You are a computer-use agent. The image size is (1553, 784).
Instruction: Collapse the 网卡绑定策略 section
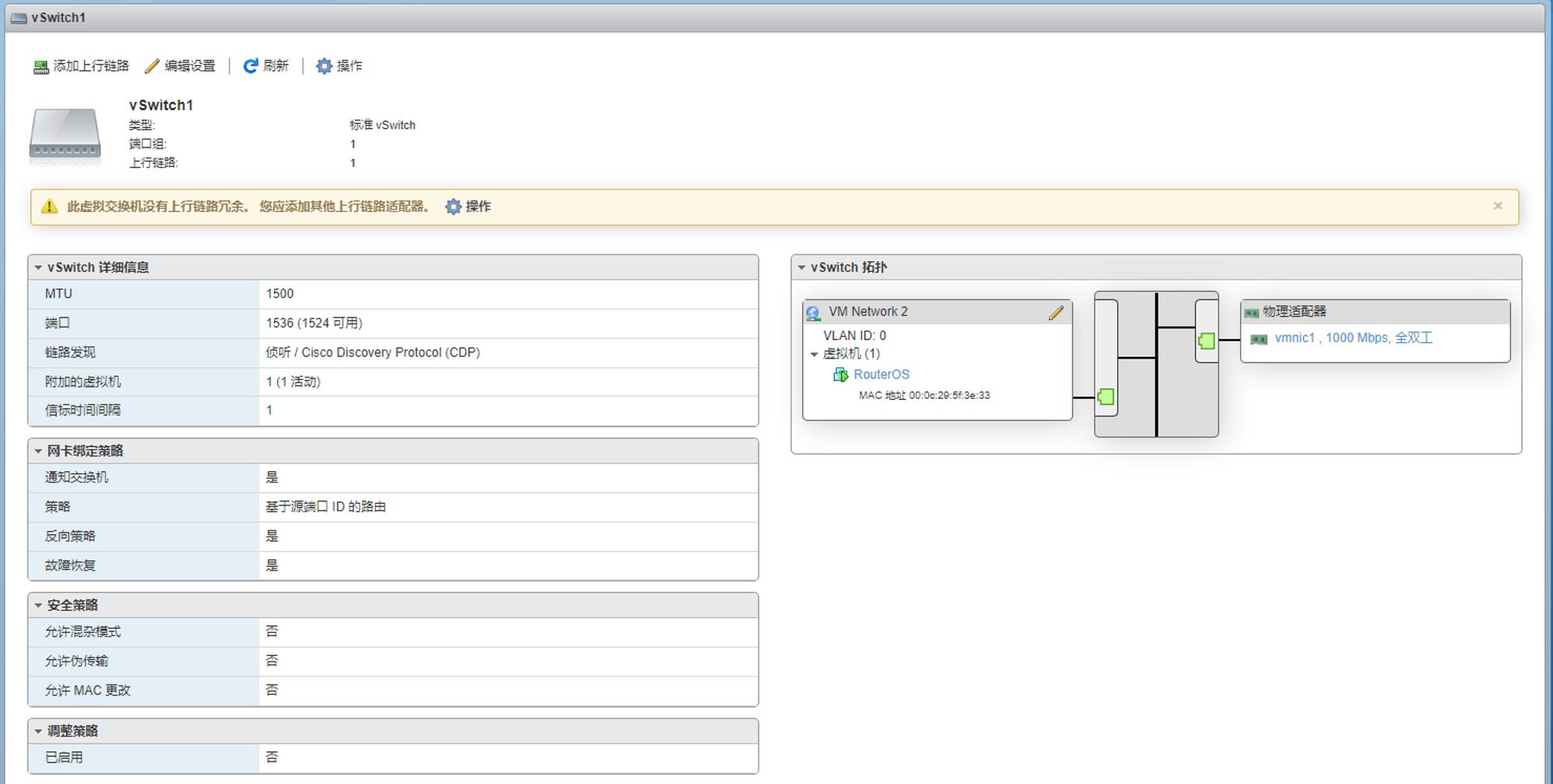click(x=38, y=451)
